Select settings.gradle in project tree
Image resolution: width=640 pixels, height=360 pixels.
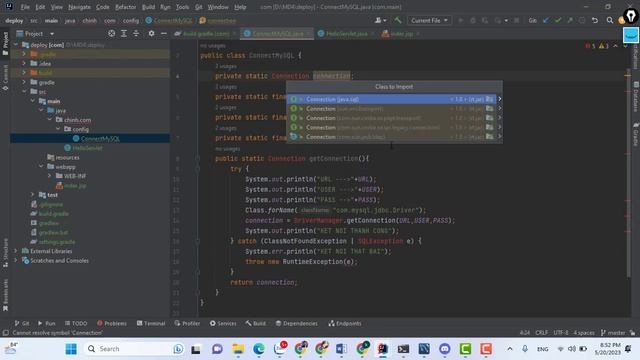(x=57, y=242)
